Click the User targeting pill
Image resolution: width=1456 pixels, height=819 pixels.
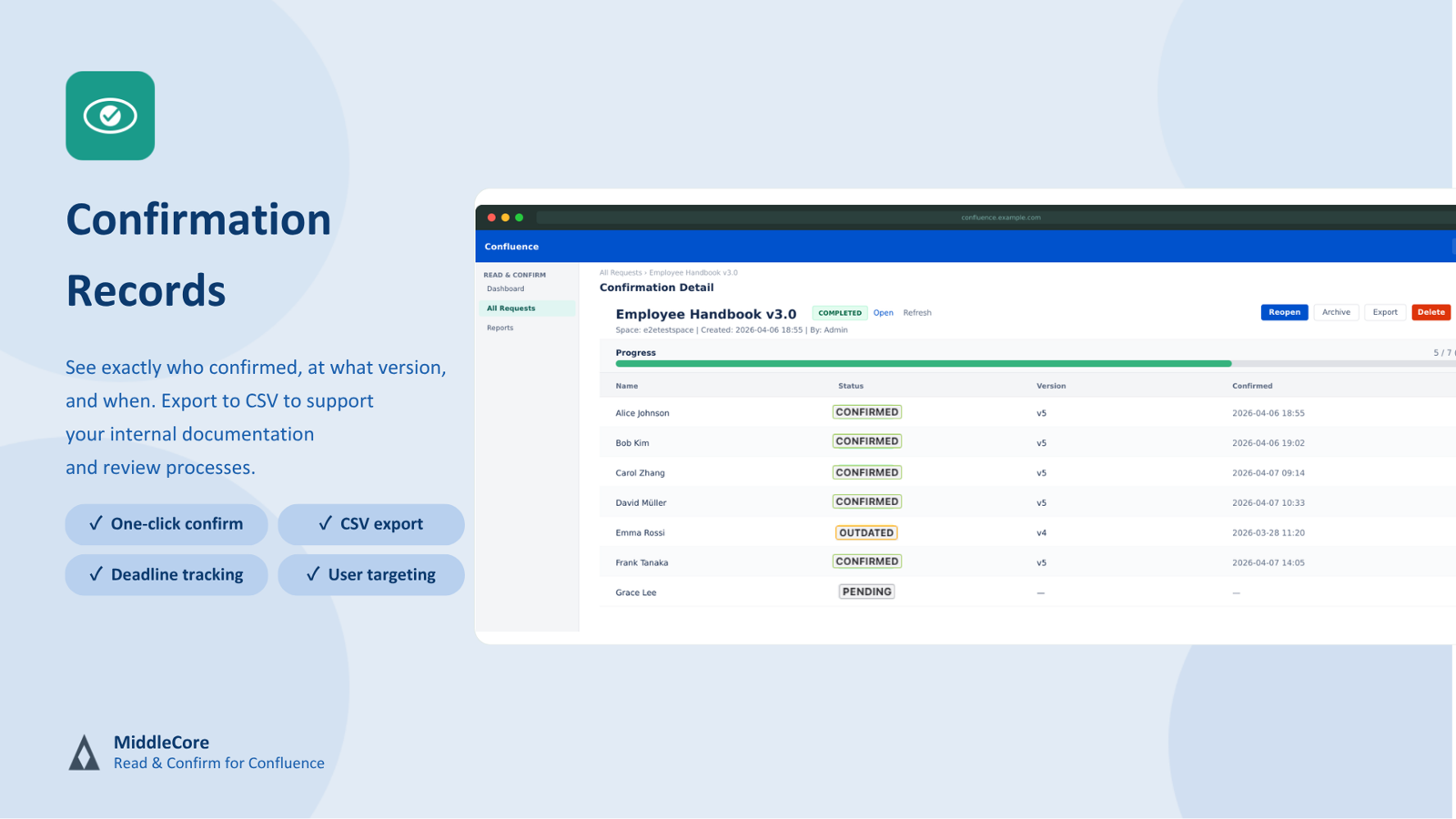pos(371,575)
